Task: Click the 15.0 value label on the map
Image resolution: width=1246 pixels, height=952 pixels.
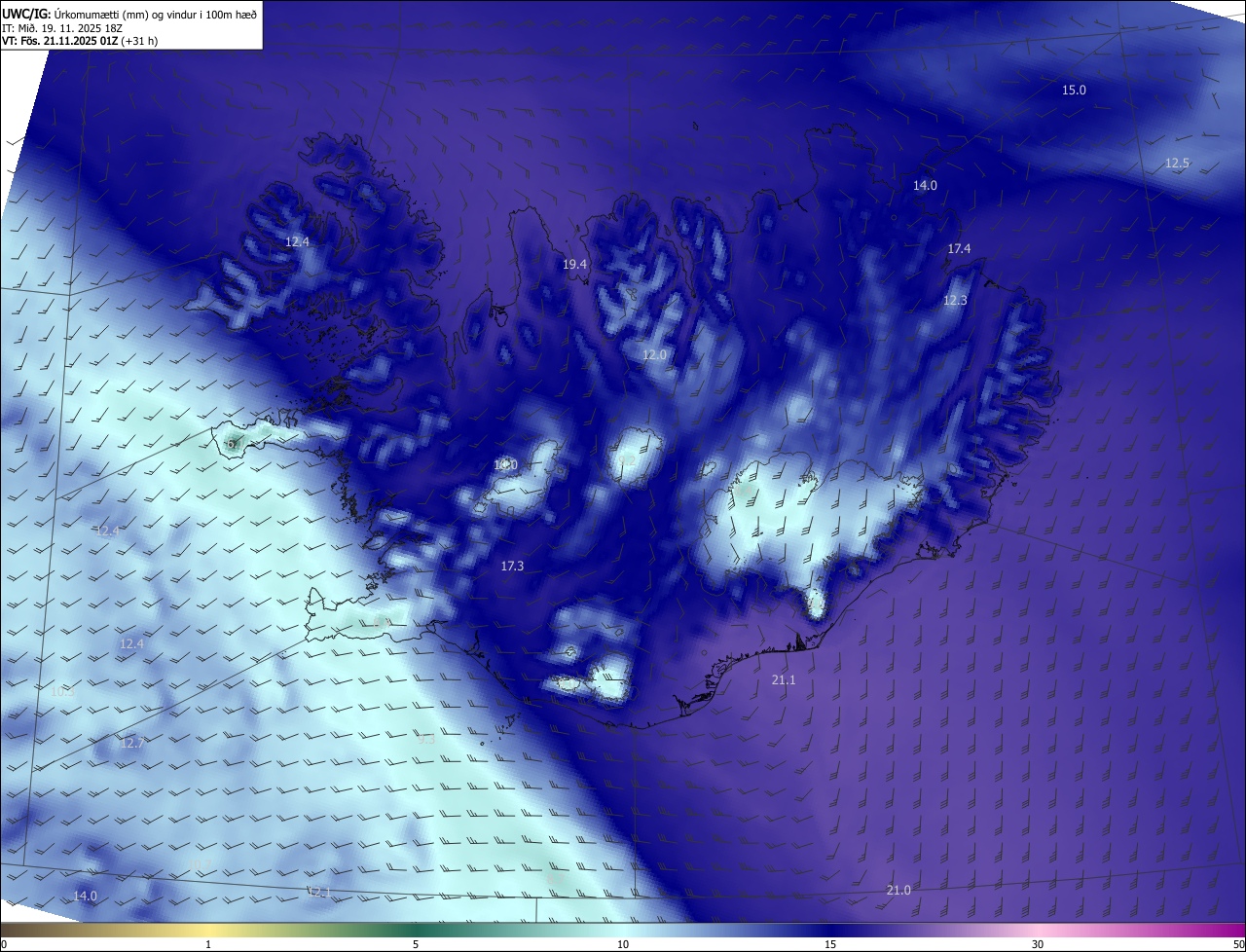Action: [1074, 90]
